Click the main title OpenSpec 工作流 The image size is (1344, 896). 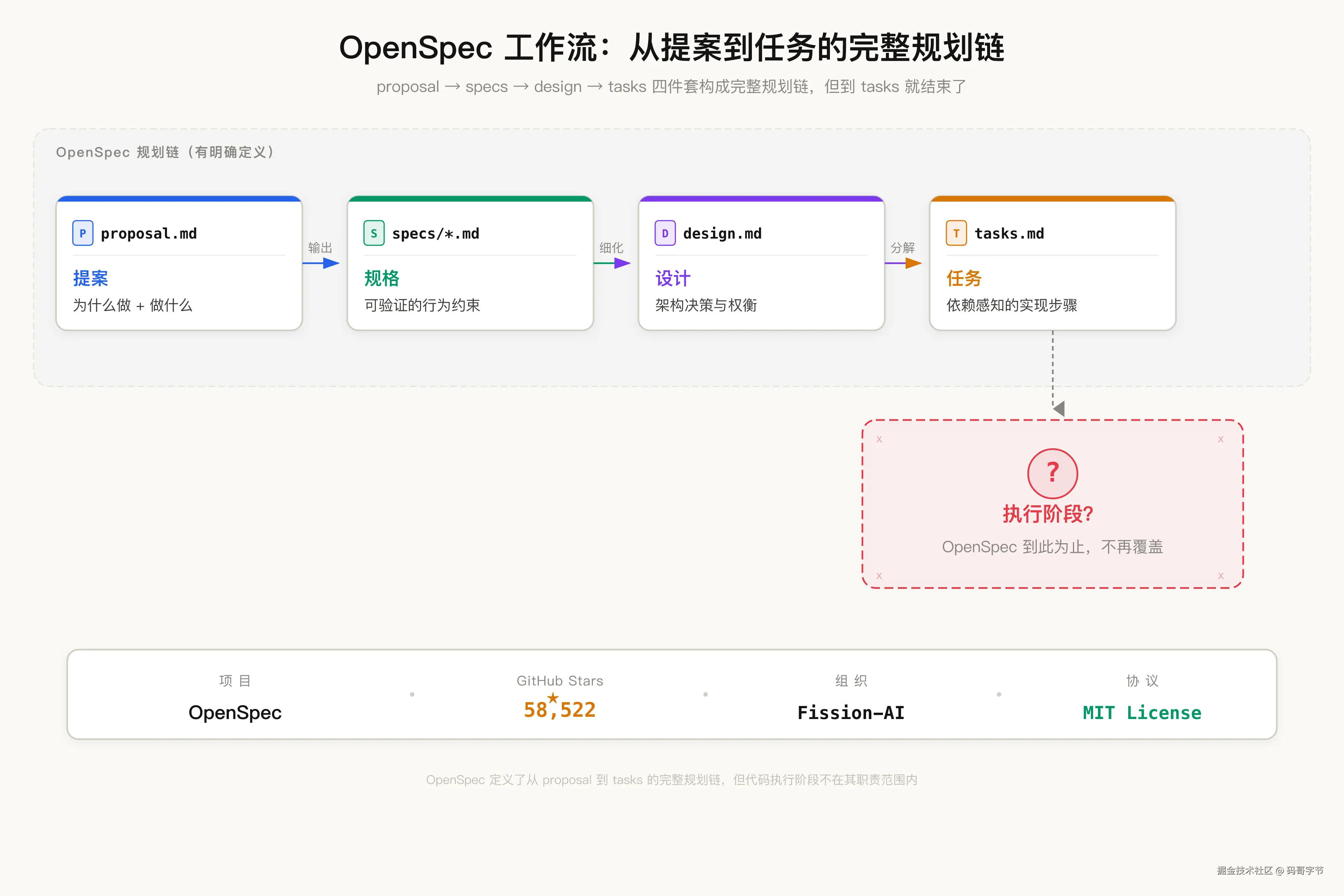[x=672, y=47]
